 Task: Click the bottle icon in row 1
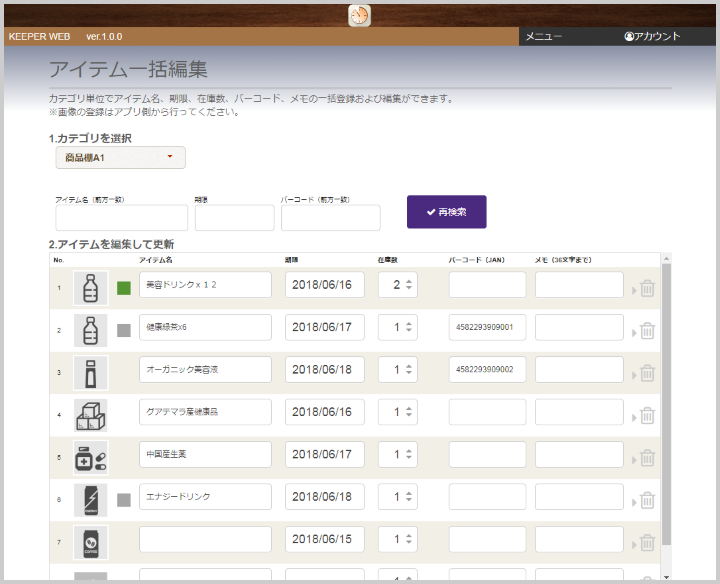pos(90,287)
